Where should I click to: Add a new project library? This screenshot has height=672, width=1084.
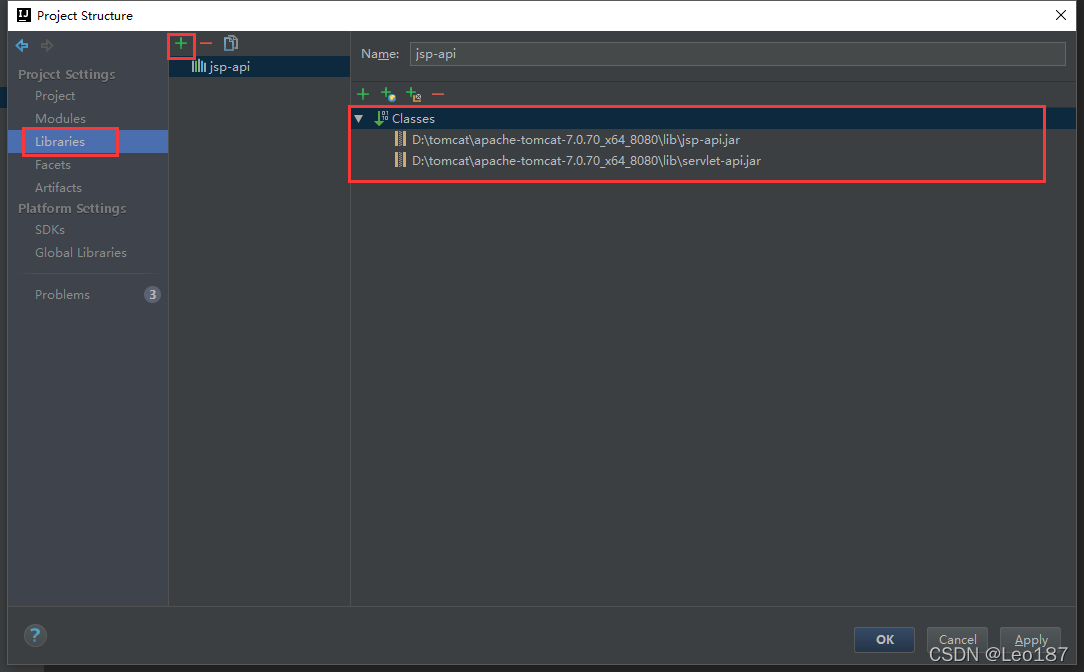coord(181,44)
